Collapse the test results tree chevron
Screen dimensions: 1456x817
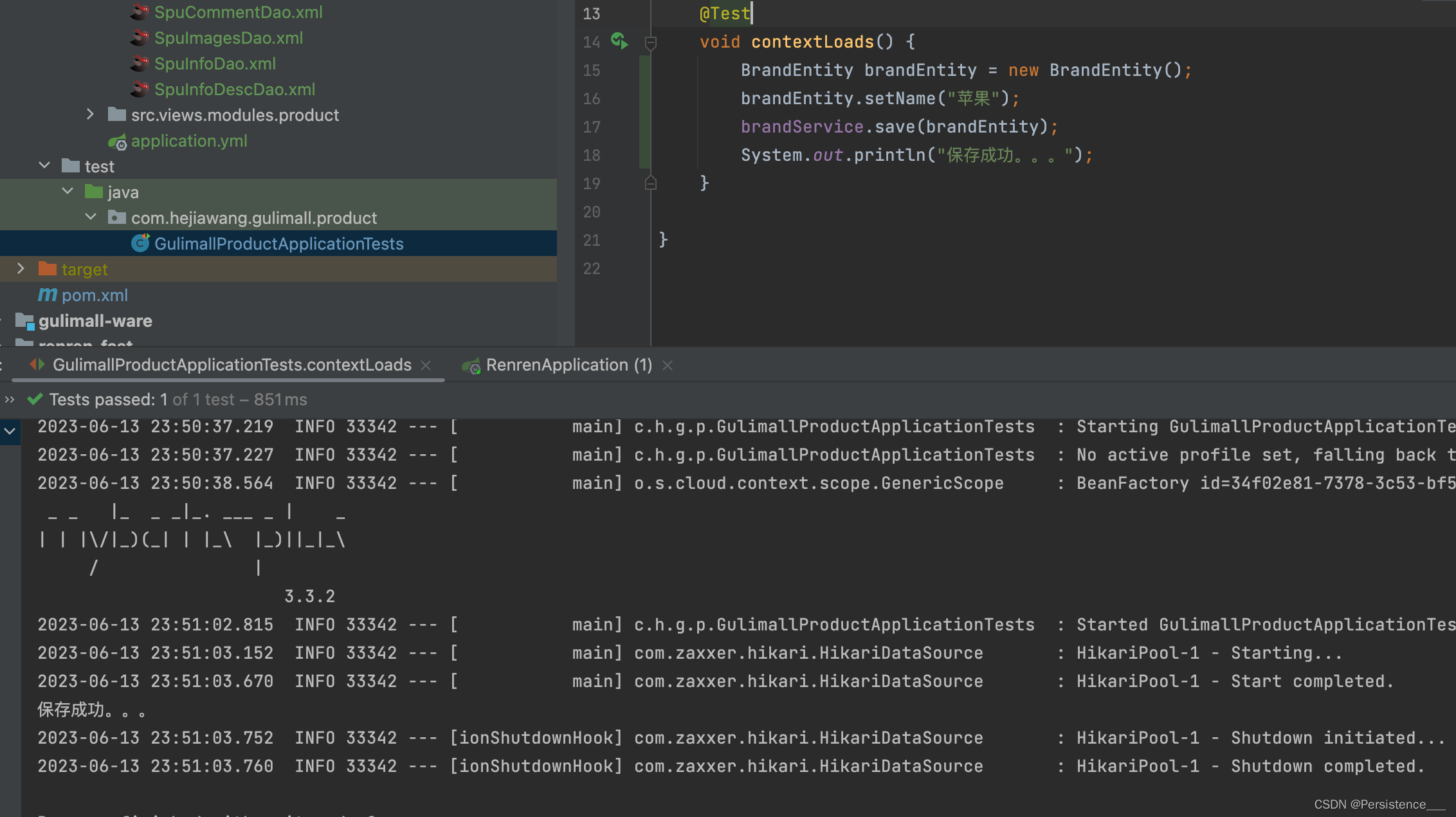click(x=10, y=431)
